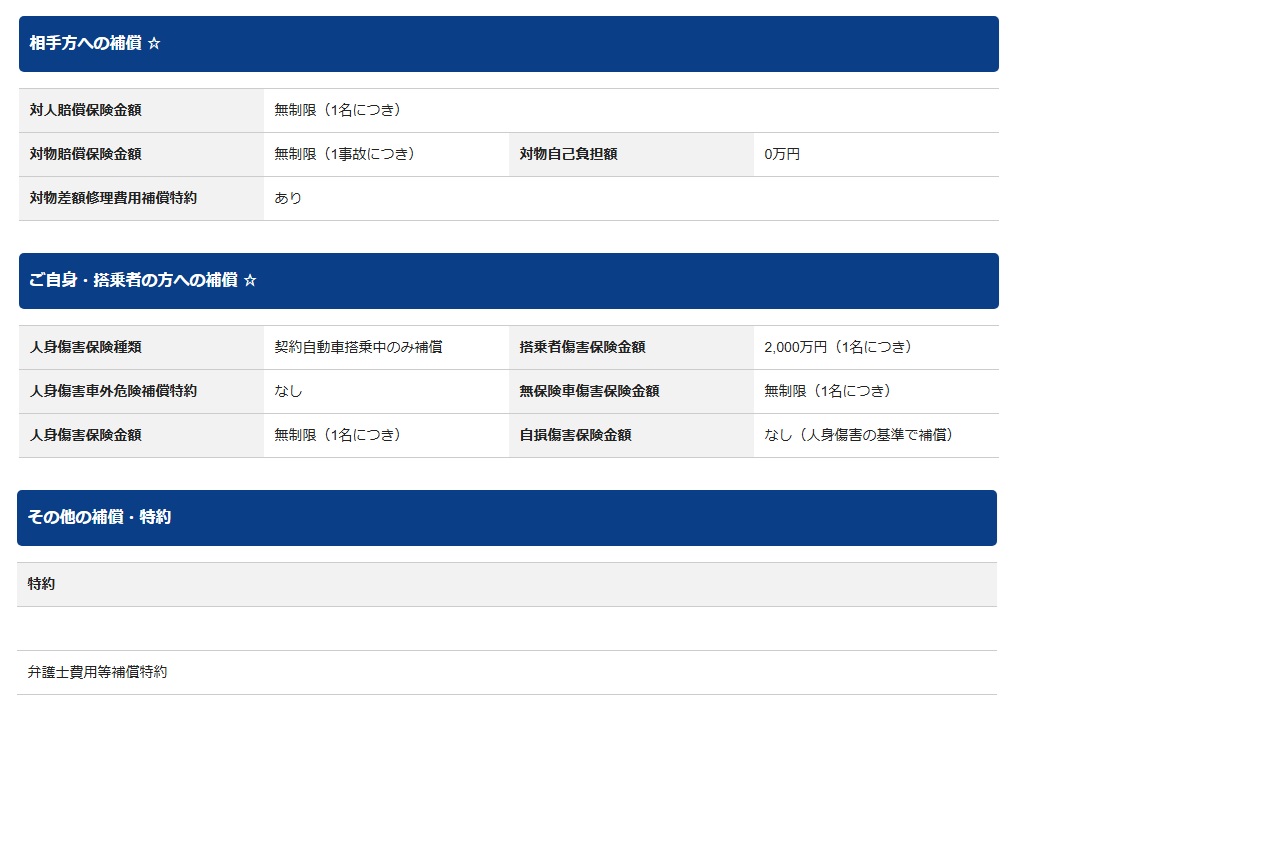Click the 特約 table column header

507,584
